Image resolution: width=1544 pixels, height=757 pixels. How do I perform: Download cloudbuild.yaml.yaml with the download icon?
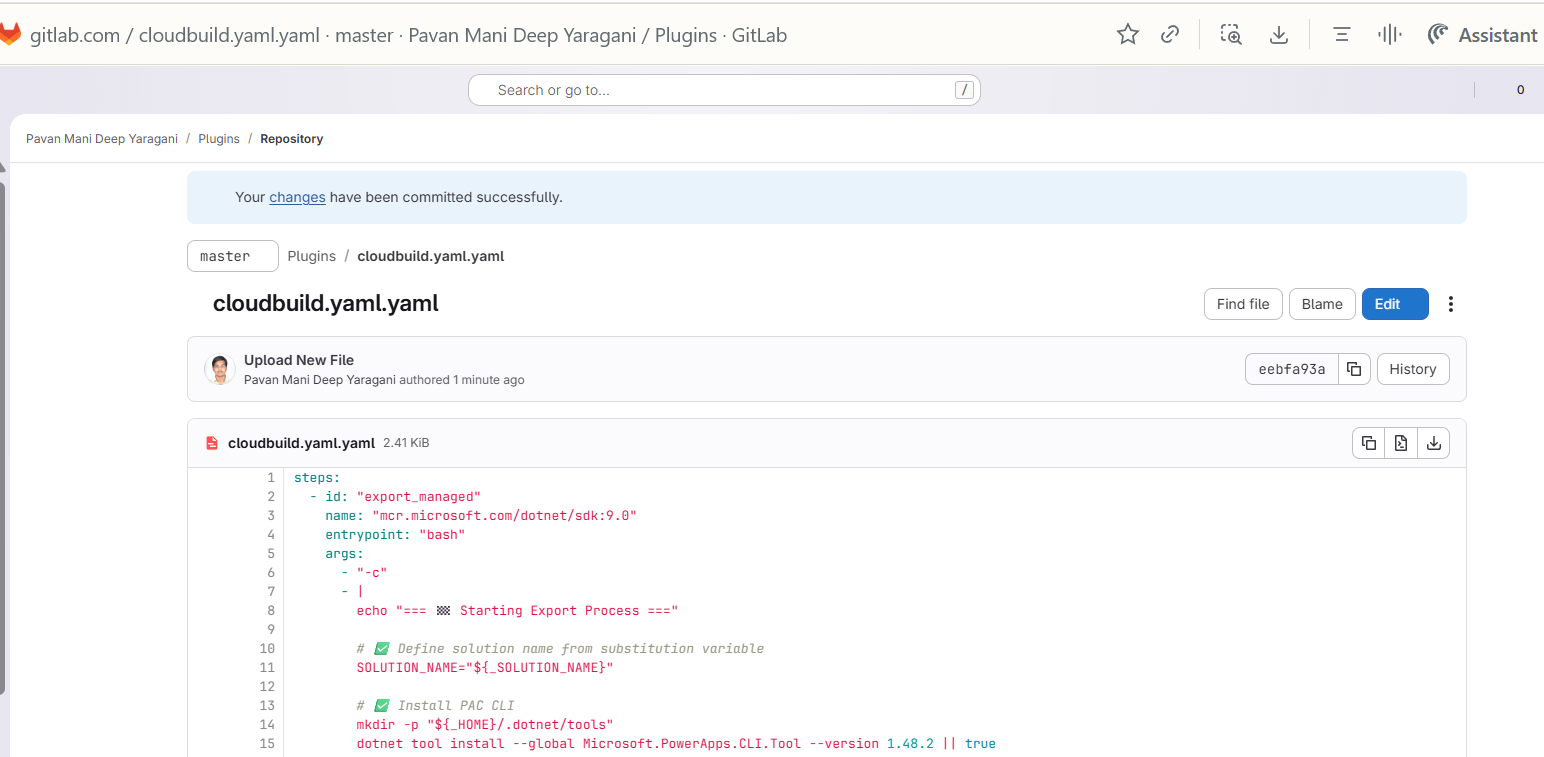1433,443
